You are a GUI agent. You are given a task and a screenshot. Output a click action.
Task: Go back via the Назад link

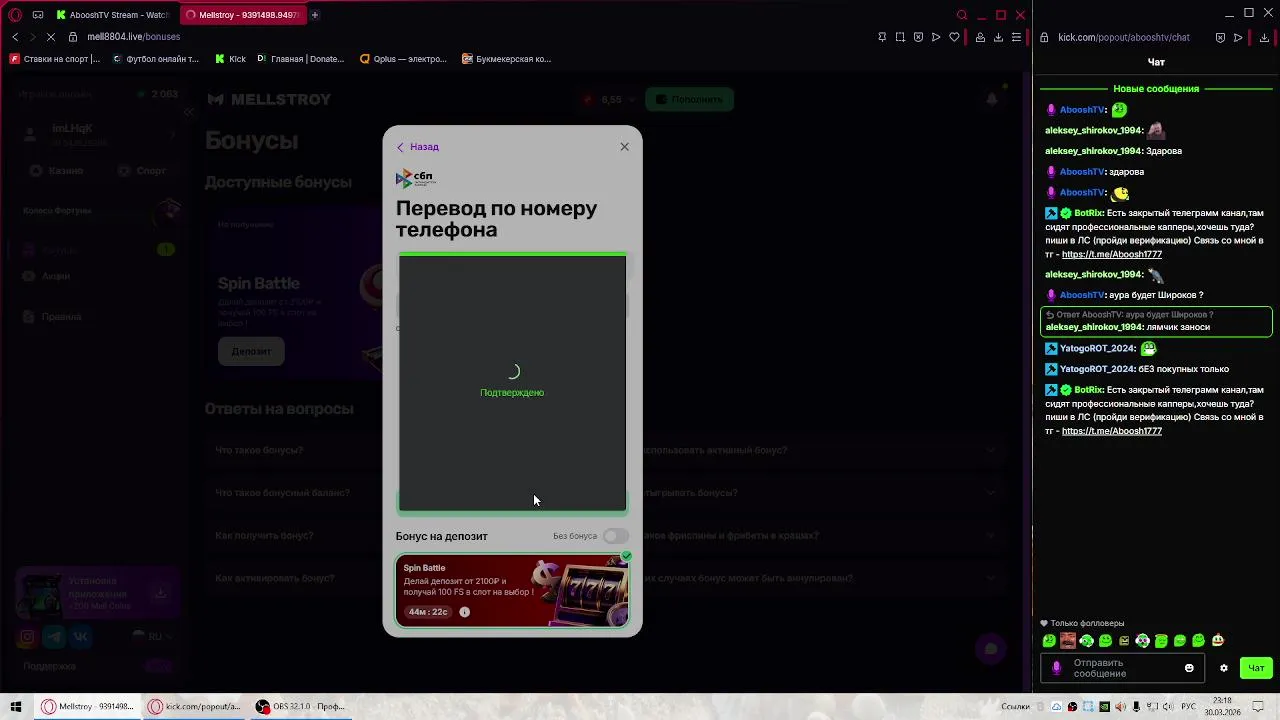[418, 147]
